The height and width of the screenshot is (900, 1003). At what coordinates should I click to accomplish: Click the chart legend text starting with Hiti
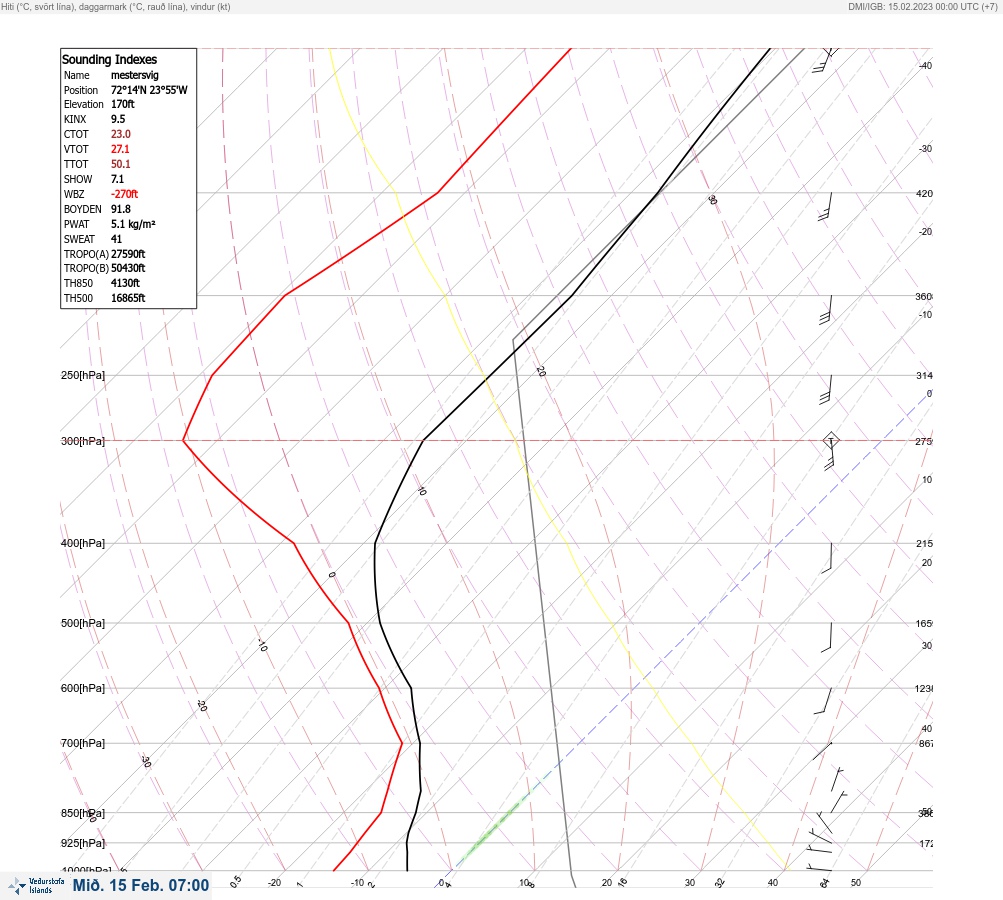click(x=116, y=6)
